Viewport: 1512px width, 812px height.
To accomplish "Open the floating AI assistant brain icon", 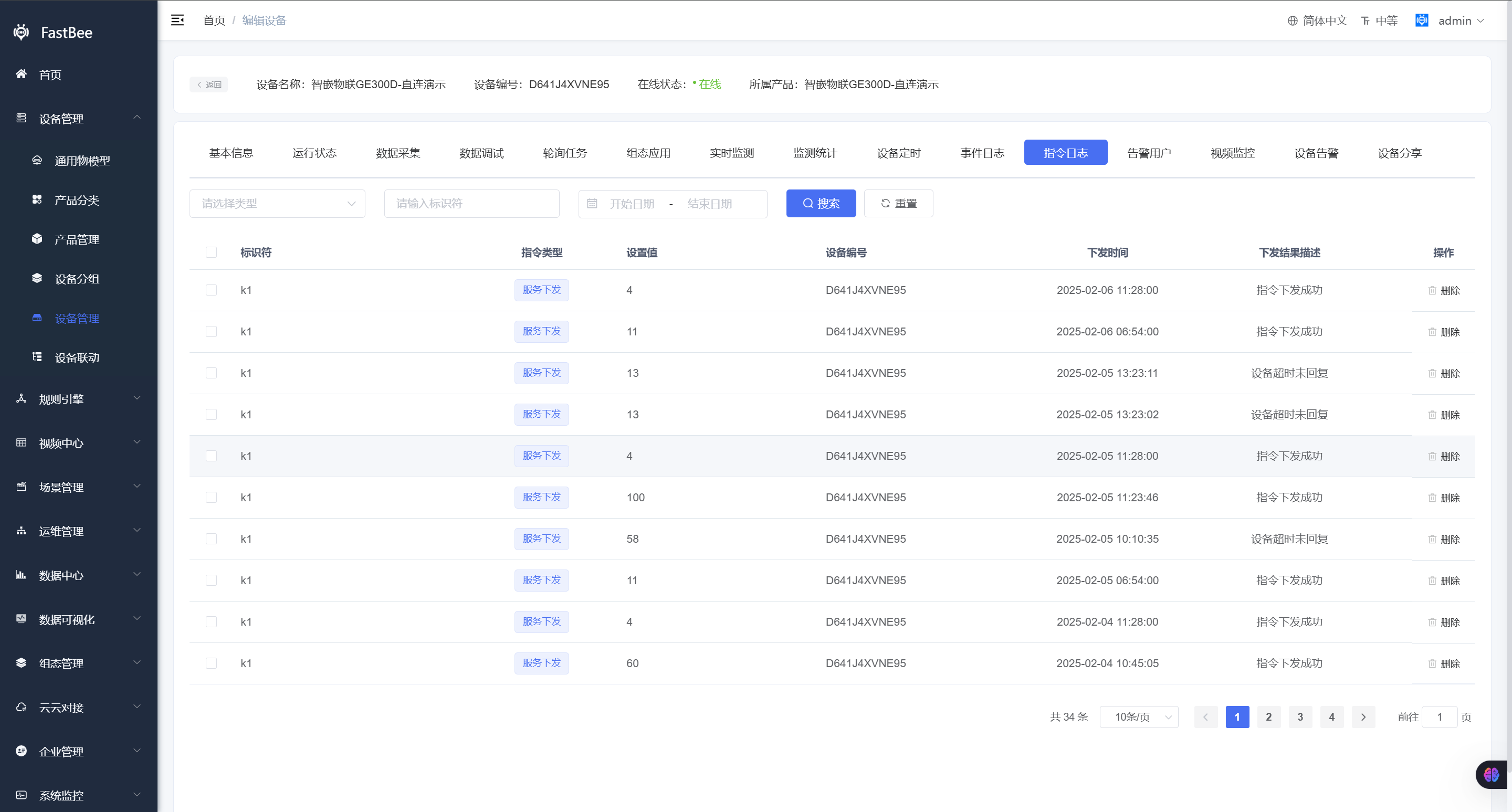I will [x=1492, y=774].
